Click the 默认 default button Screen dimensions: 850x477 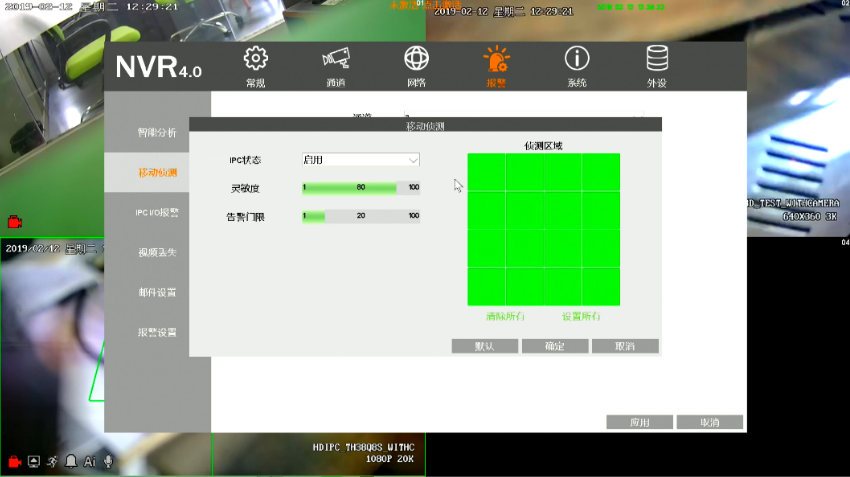click(x=485, y=346)
